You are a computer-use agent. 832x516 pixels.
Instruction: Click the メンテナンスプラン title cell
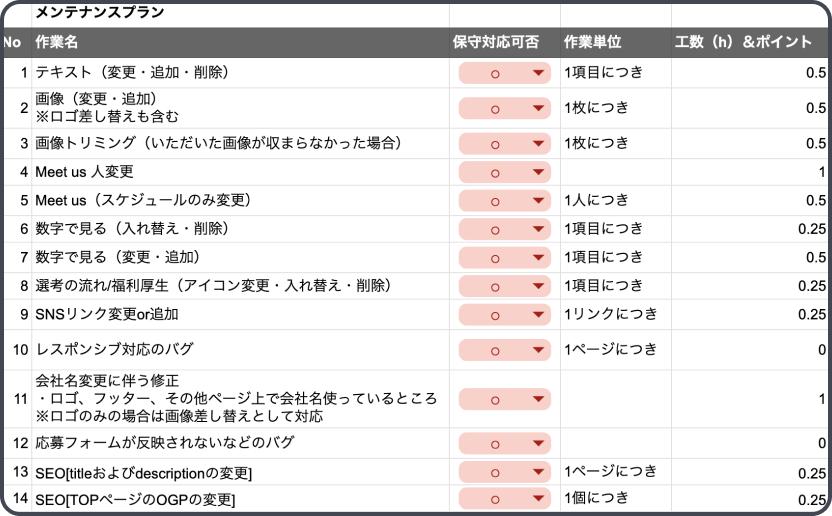coord(240,14)
